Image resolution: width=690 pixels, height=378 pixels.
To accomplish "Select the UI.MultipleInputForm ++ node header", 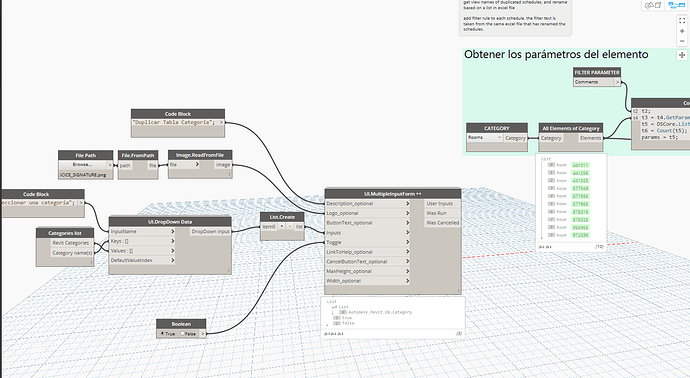I will coord(393,194).
